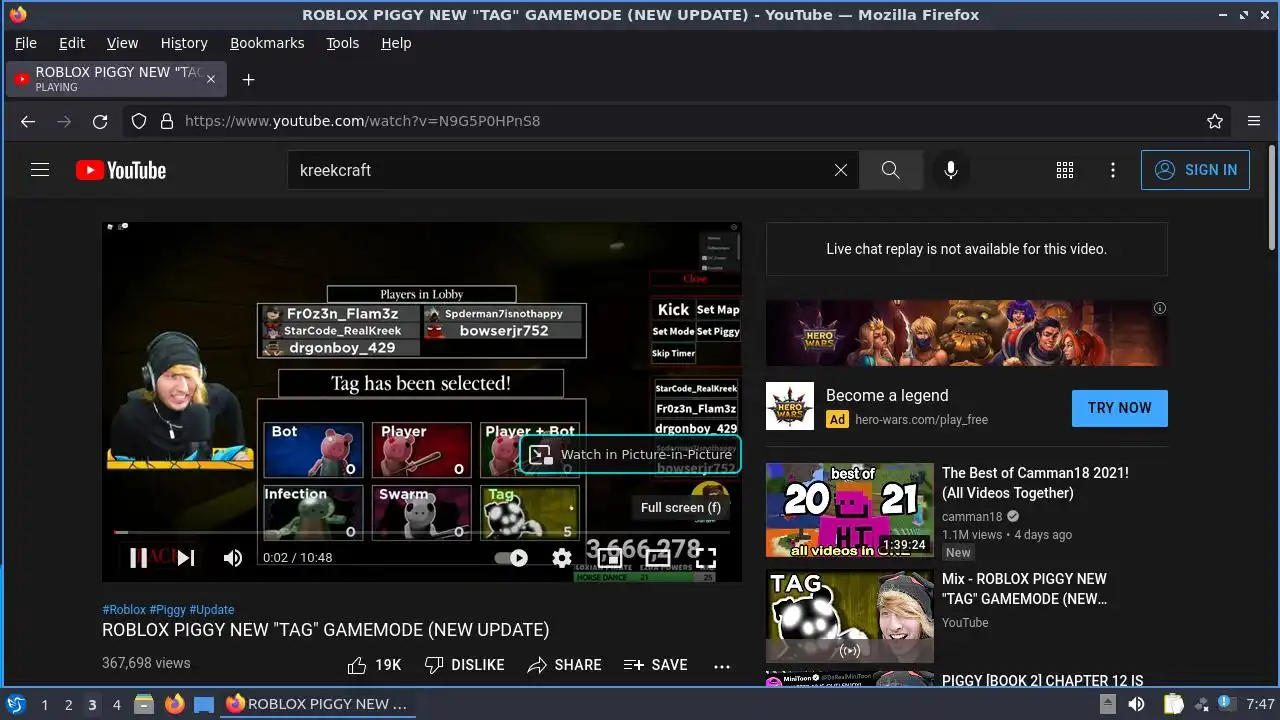Share the video
Image resolution: width=1280 pixels, height=720 pixels.
(564, 665)
